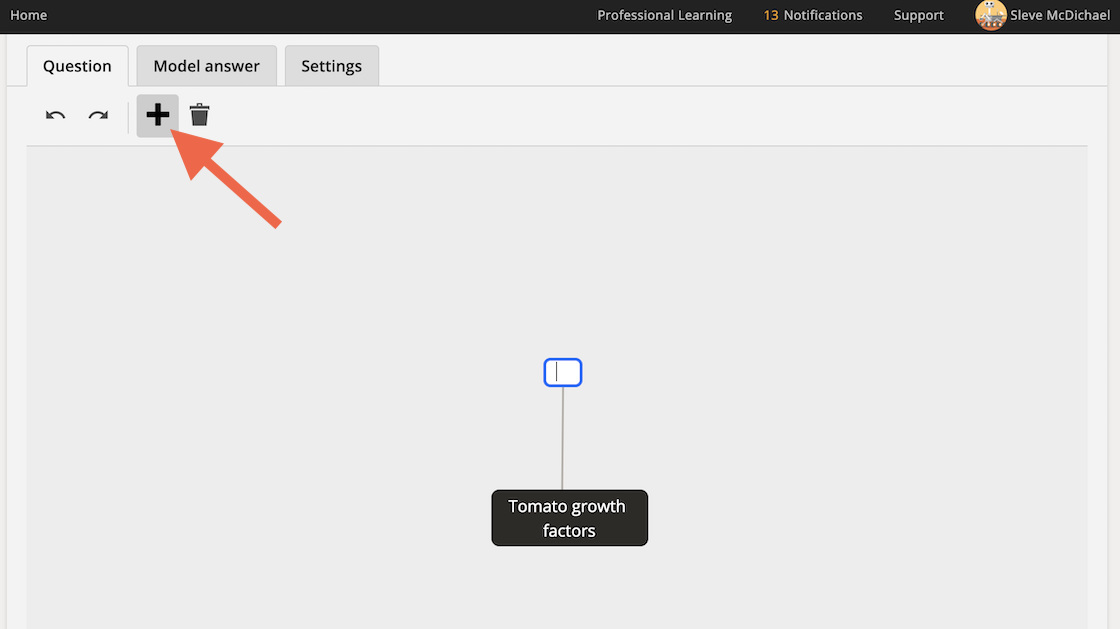
Task: Open the Model answer tab
Action: coord(206,66)
